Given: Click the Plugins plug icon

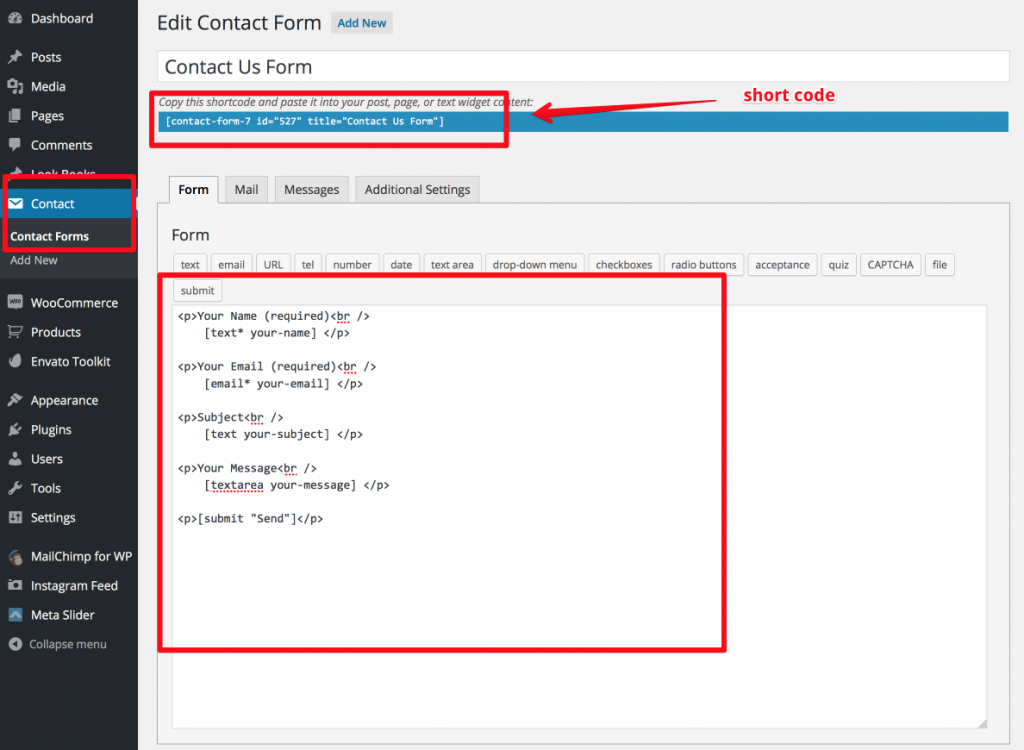Looking at the screenshot, I should click(15, 430).
